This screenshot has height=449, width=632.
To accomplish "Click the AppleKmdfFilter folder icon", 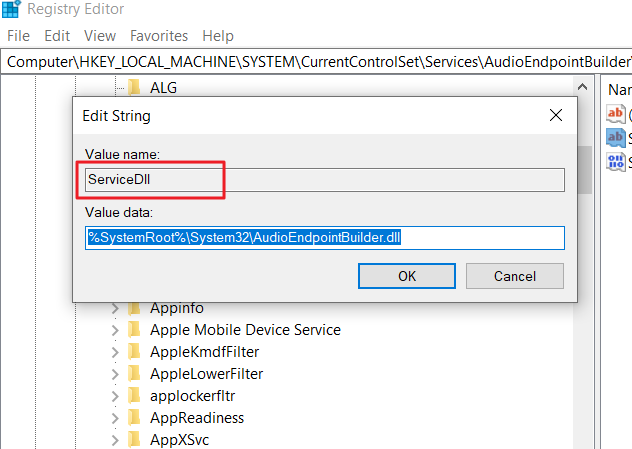I will 134,352.
